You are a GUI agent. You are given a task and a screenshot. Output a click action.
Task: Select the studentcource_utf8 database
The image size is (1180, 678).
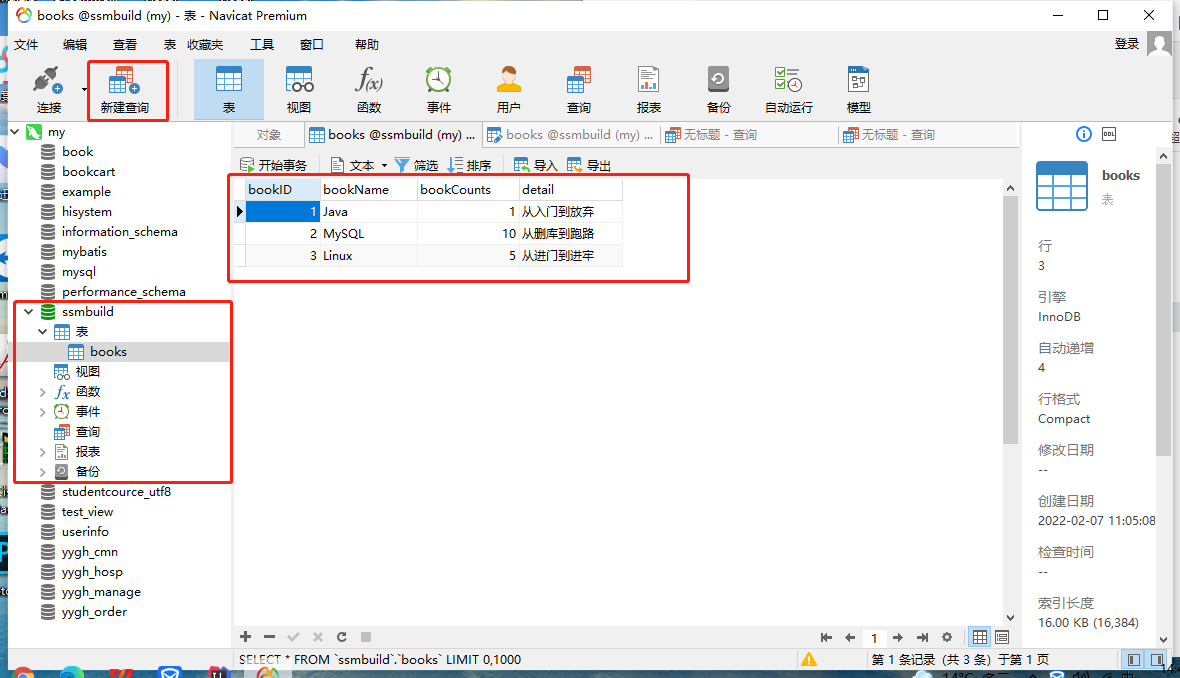[116, 491]
